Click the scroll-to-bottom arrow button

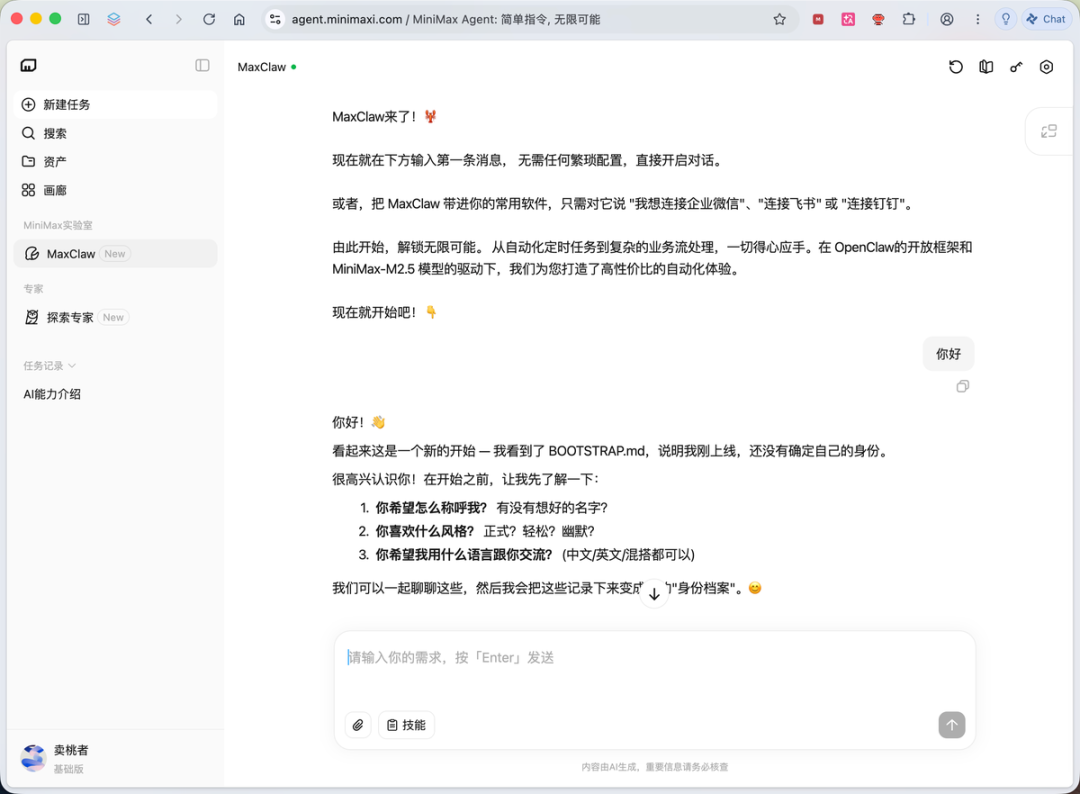click(654, 594)
